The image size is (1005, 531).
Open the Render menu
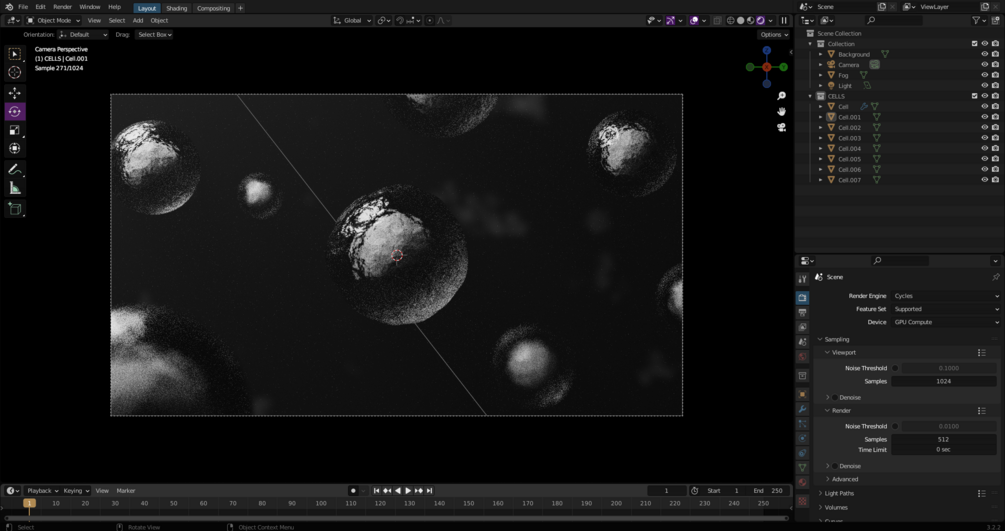coord(62,7)
